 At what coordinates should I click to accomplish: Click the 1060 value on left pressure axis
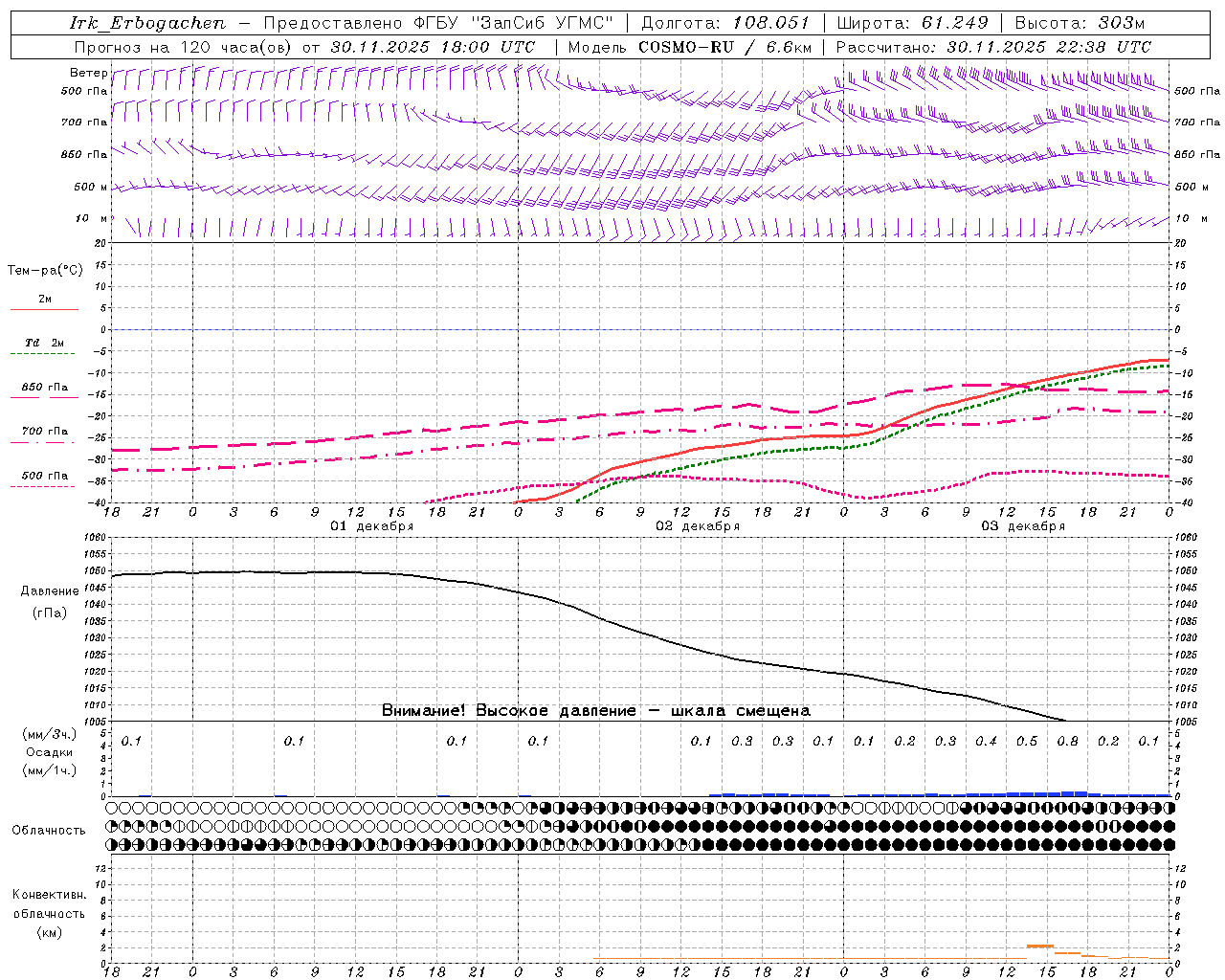94,538
